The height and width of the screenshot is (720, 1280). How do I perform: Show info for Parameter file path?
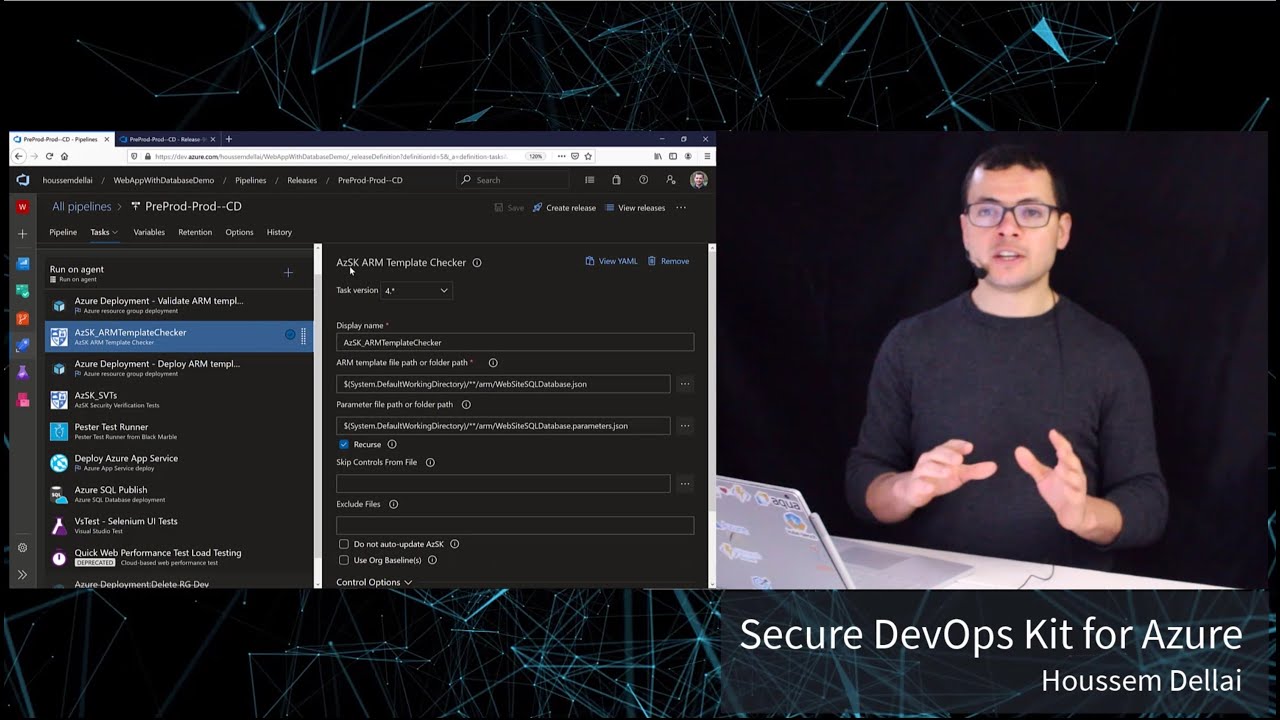coord(466,405)
